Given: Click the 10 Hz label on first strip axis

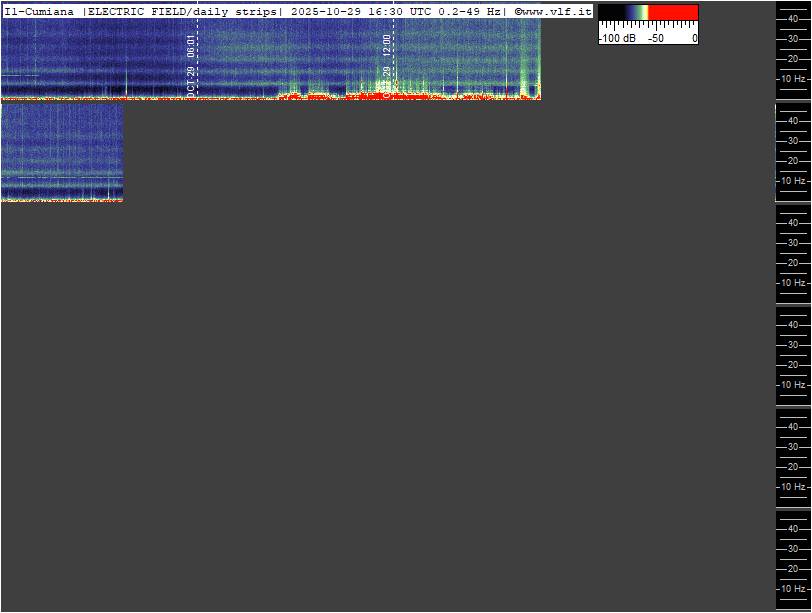Looking at the screenshot, I should pos(793,79).
